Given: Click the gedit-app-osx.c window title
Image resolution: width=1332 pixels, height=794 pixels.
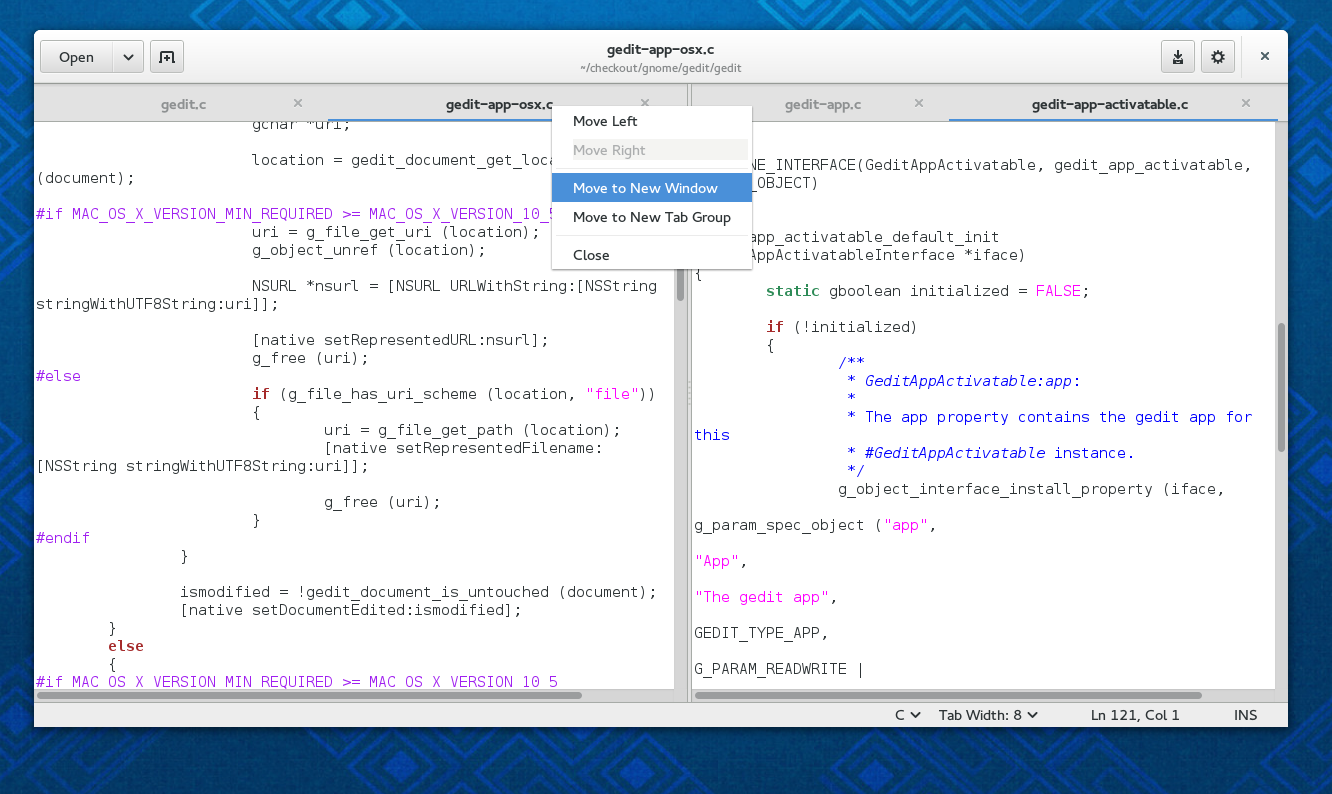Looking at the screenshot, I should click(x=660, y=49).
